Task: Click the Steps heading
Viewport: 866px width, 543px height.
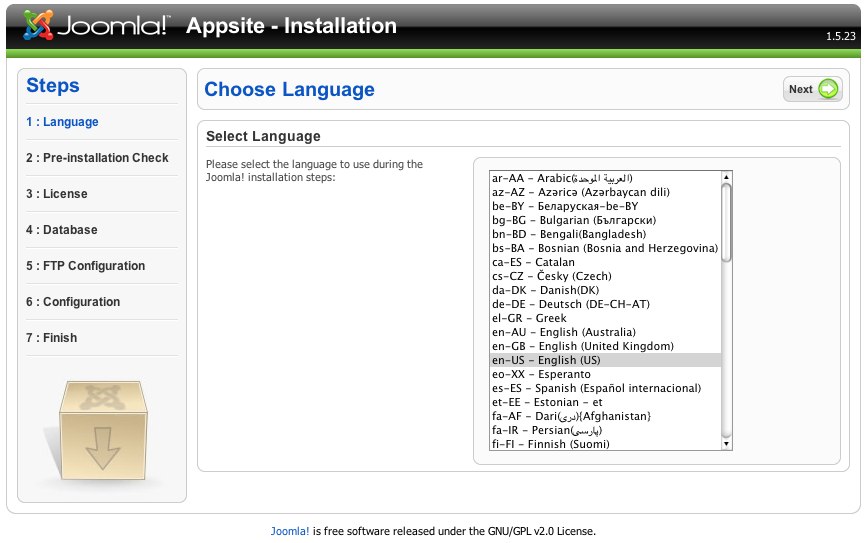Action: point(52,85)
